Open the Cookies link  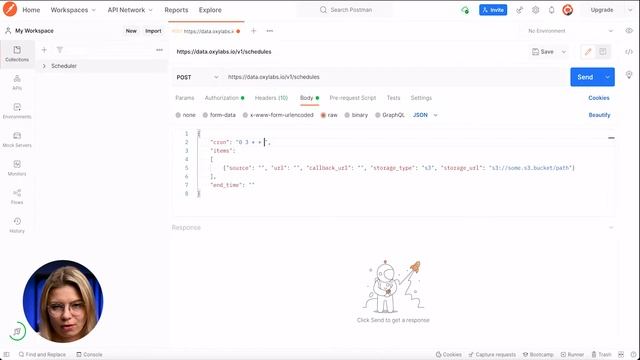pos(599,98)
